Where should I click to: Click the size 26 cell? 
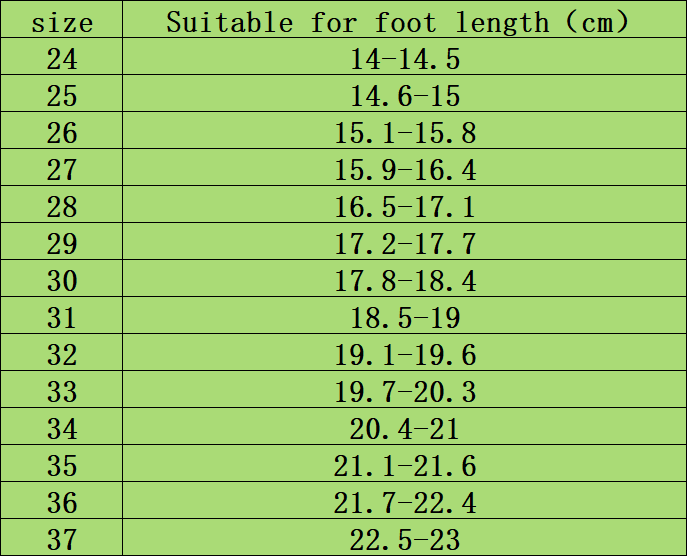point(62,133)
